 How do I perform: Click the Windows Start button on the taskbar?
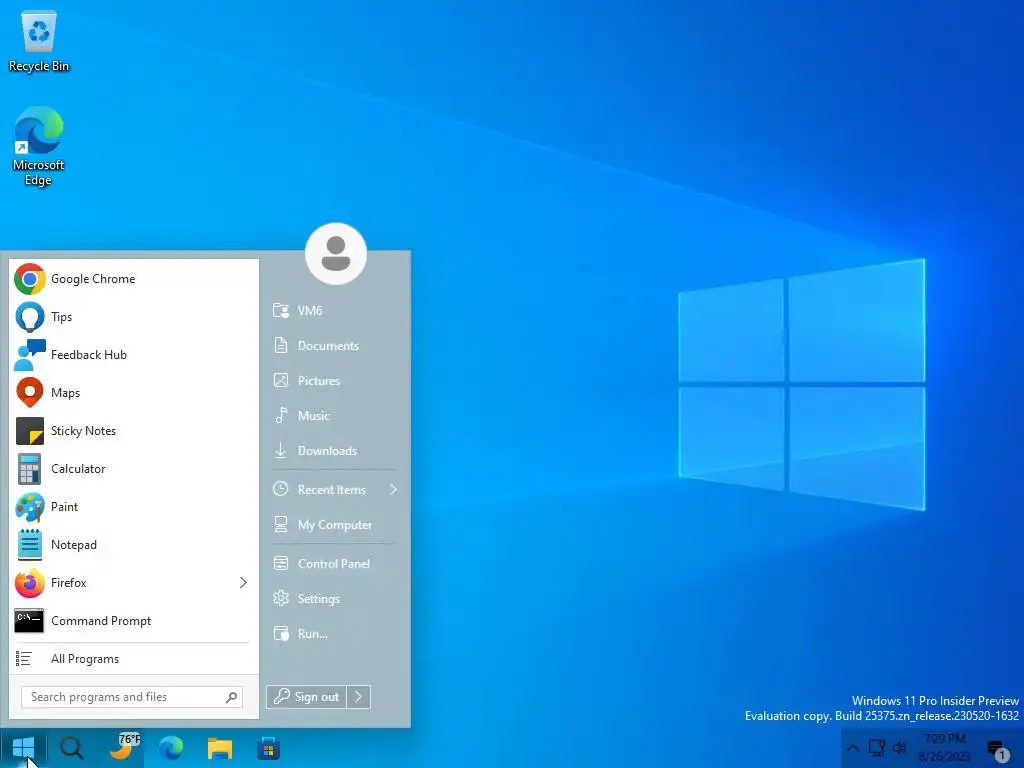point(24,748)
